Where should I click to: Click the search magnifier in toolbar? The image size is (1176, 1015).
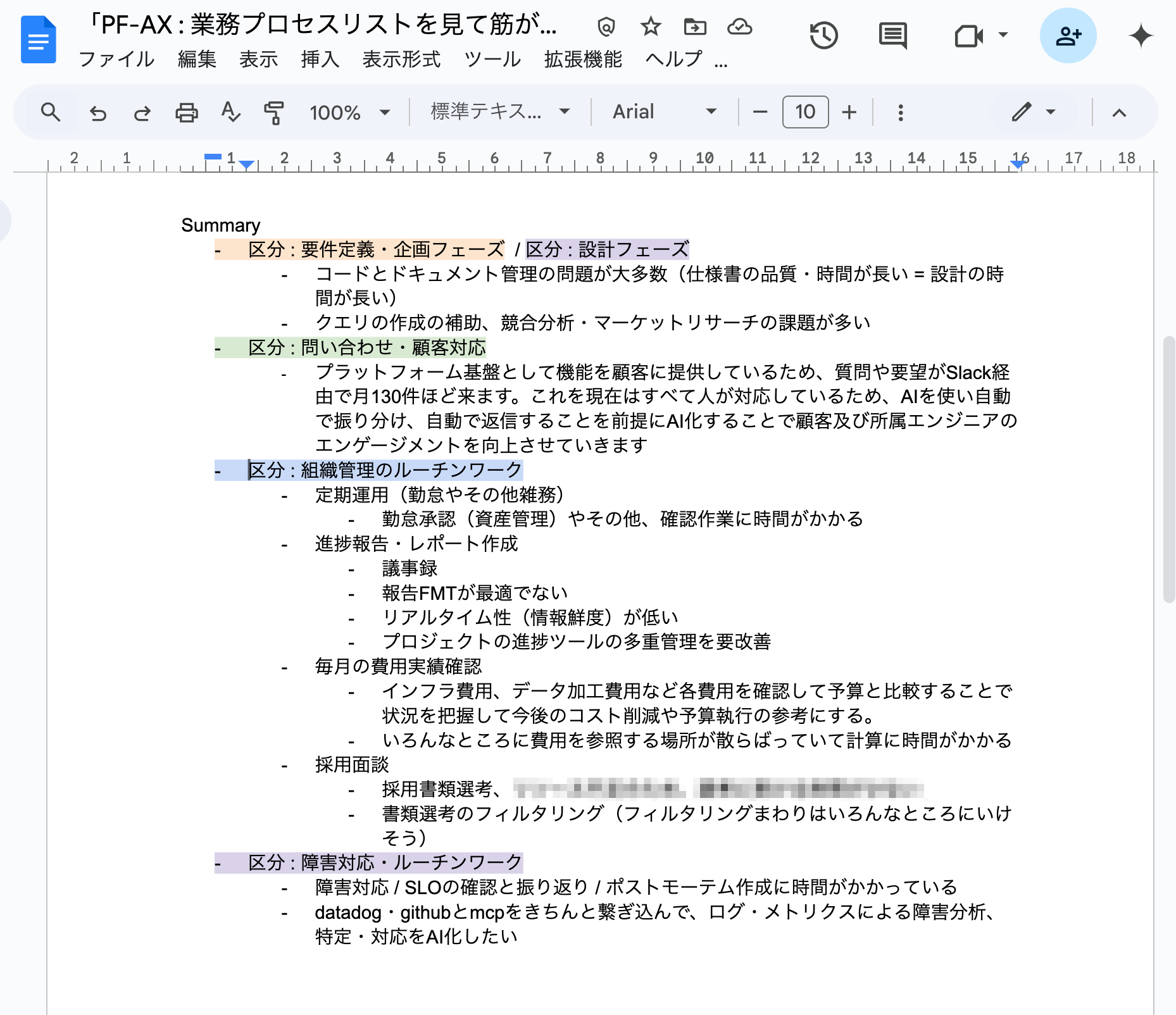coord(51,113)
